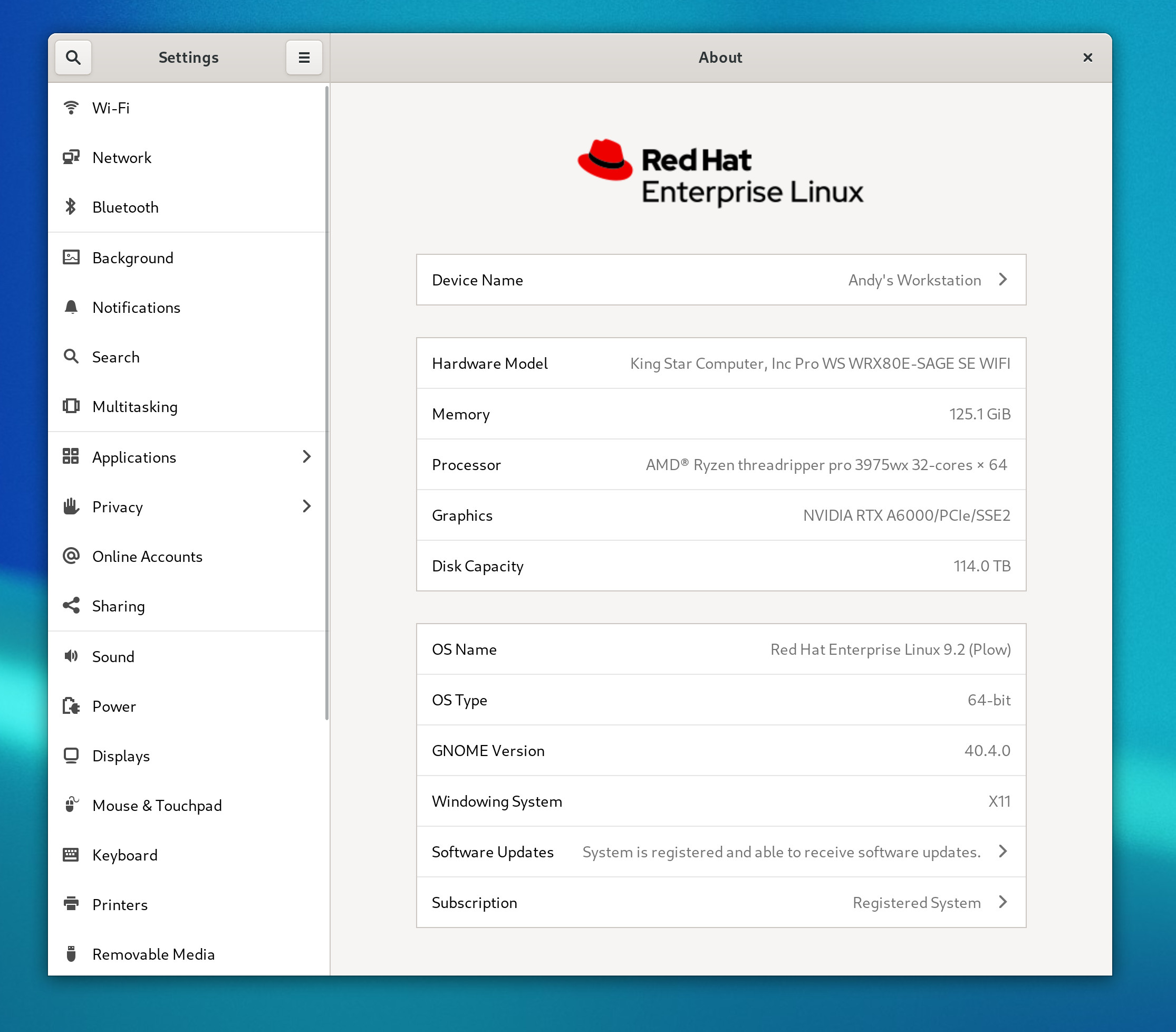Click the sidebar vertical scrollbar
This screenshot has height=1032, width=1176.
click(x=327, y=403)
